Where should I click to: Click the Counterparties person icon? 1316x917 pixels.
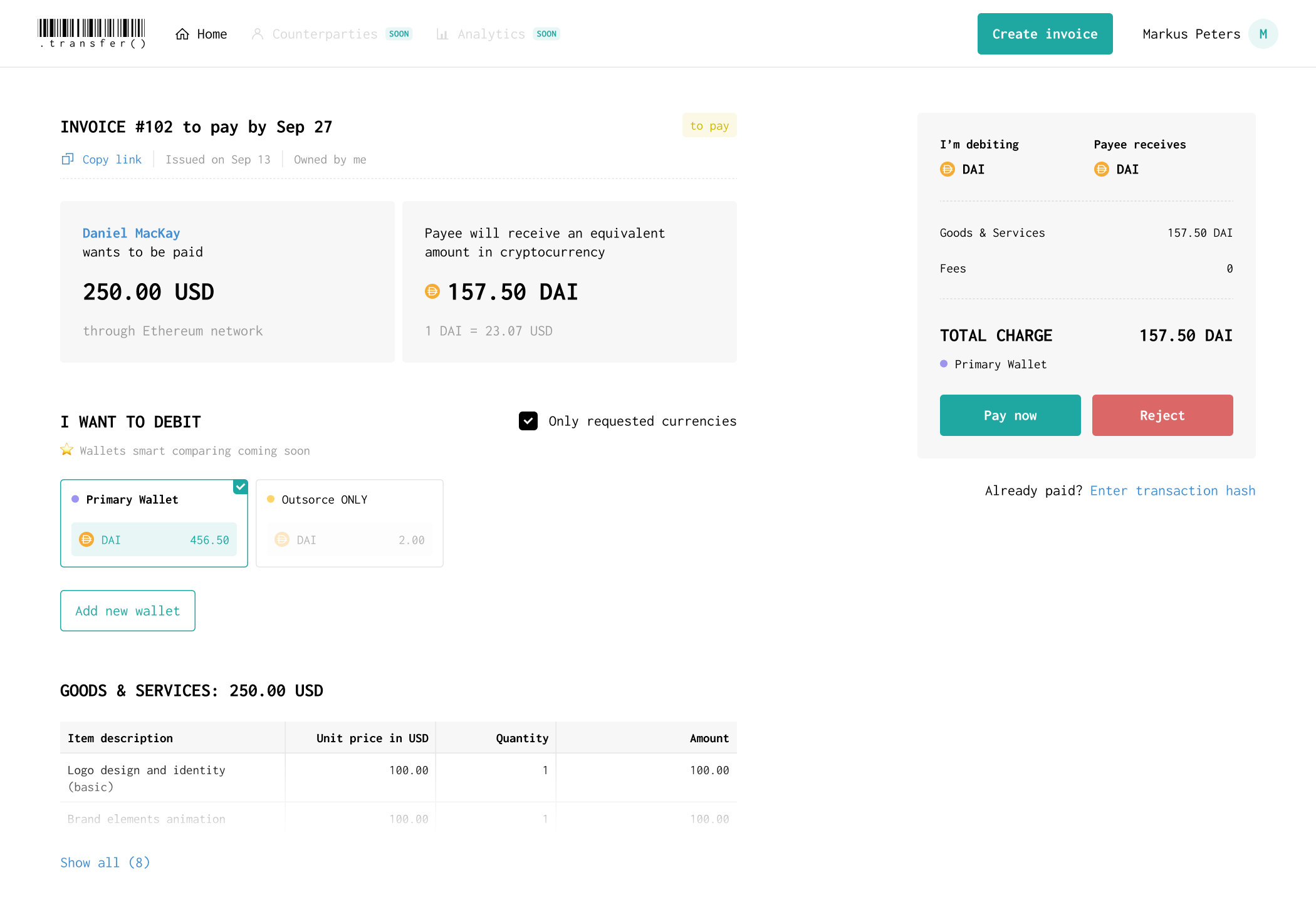[x=258, y=34]
